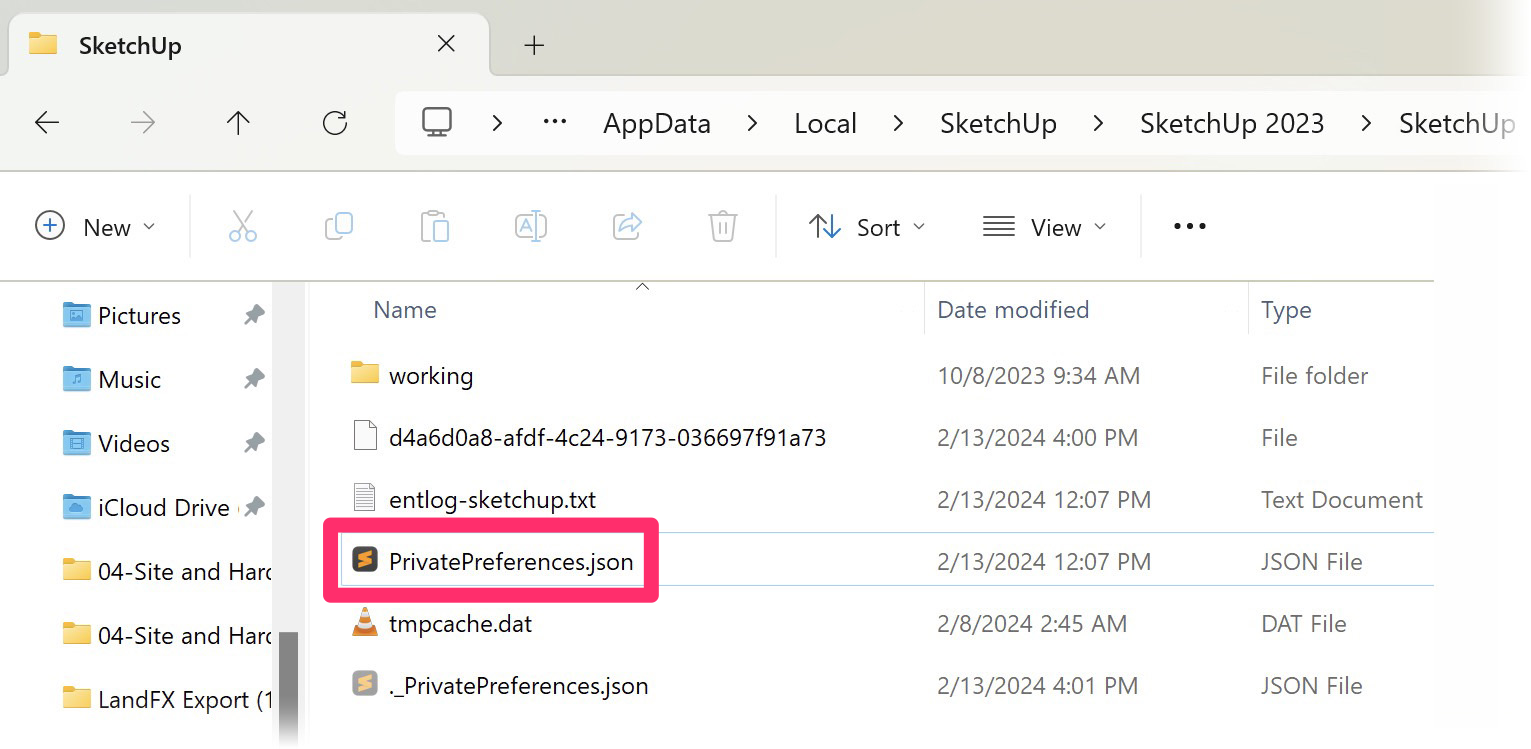Click the ._PrivatePreferences.json gray icon

(x=365, y=684)
